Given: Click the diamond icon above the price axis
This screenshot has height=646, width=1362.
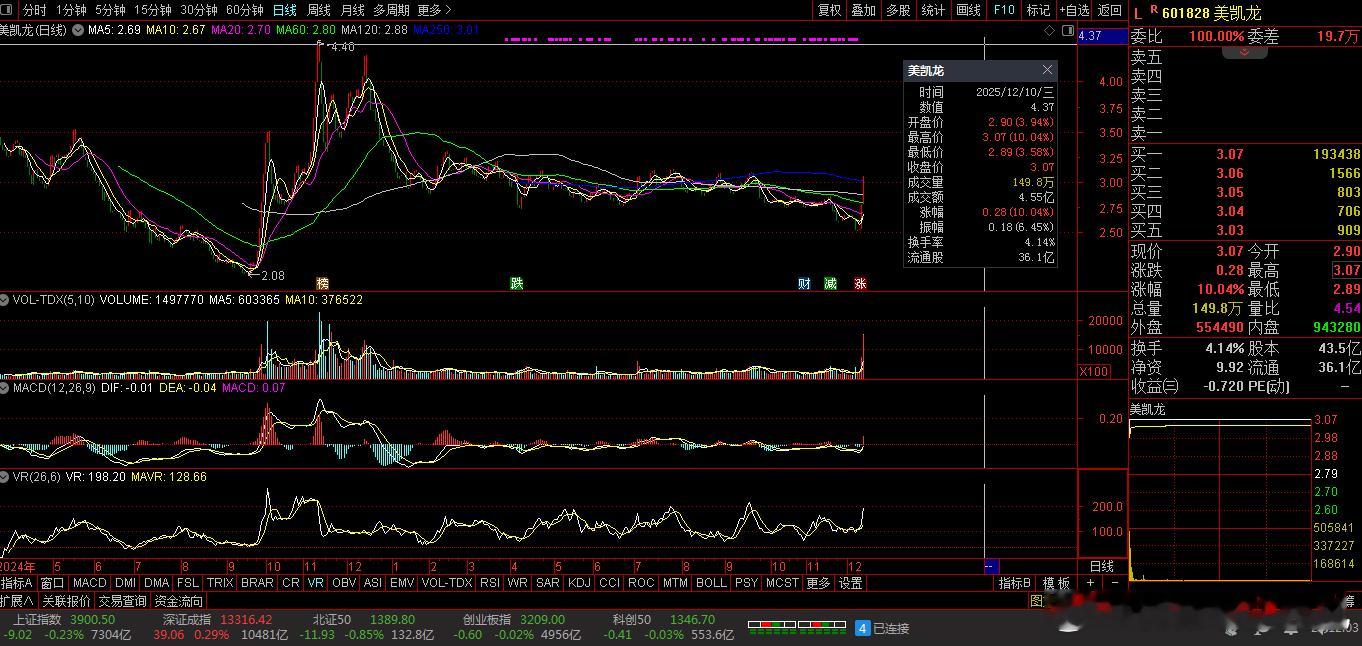Looking at the screenshot, I should coord(1049,31).
